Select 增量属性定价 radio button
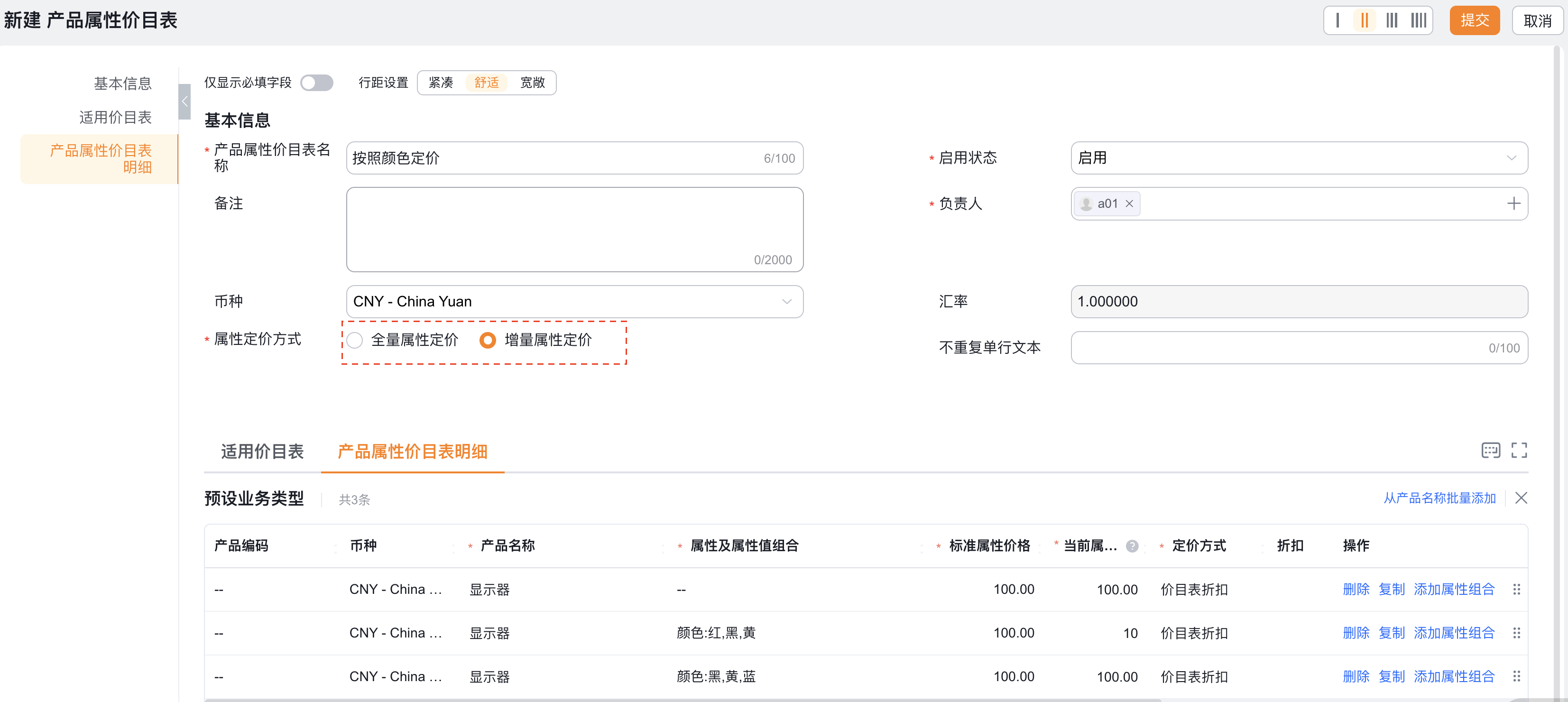The height and width of the screenshot is (702, 1568). click(488, 341)
